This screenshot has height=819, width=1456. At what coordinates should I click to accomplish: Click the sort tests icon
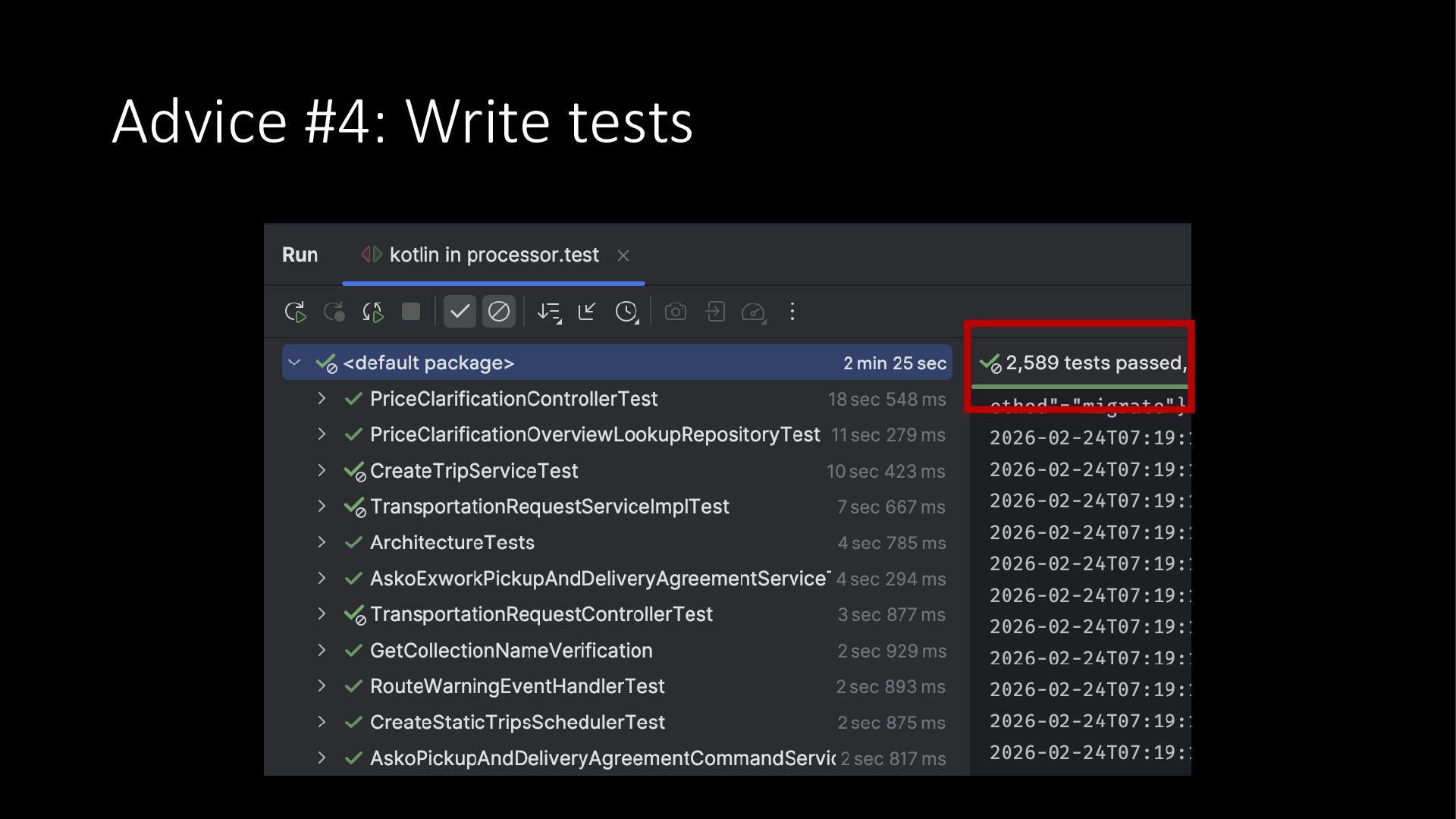(x=549, y=312)
